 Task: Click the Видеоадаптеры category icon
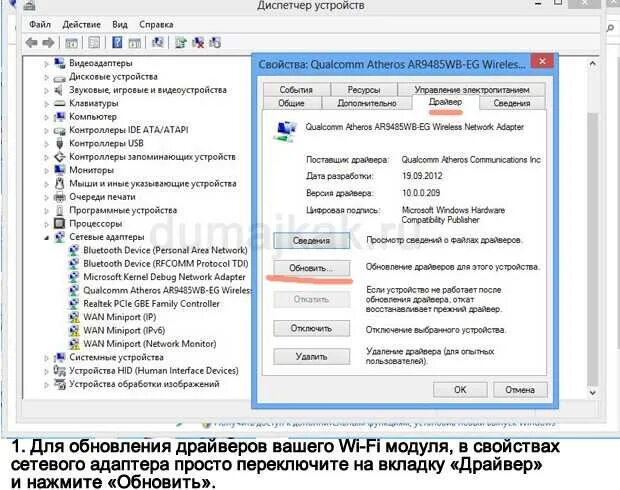(59, 63)
